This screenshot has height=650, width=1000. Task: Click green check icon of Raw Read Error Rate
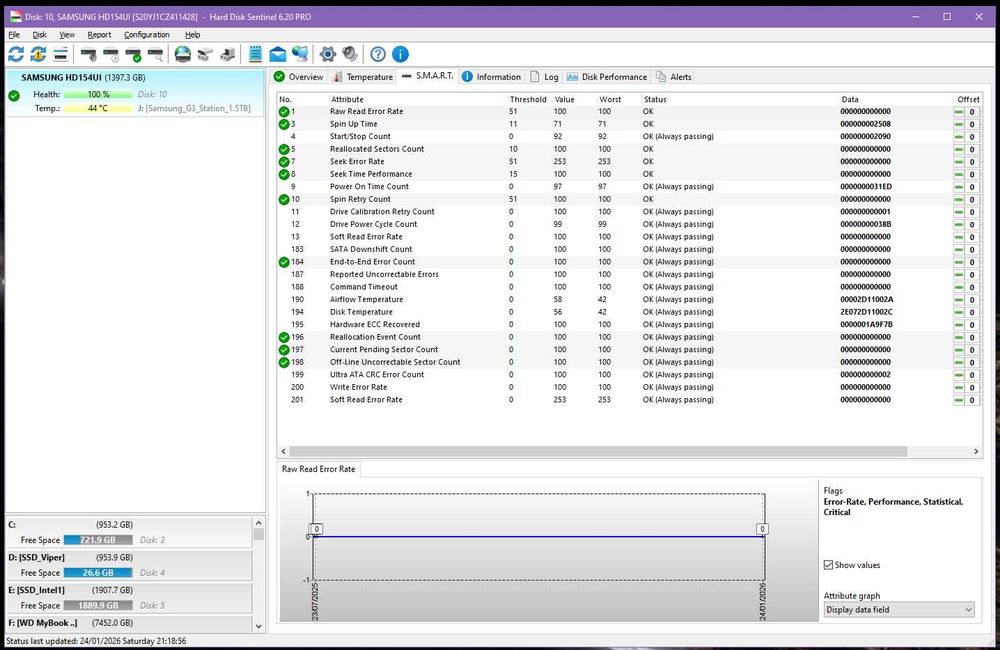point(284,112)
